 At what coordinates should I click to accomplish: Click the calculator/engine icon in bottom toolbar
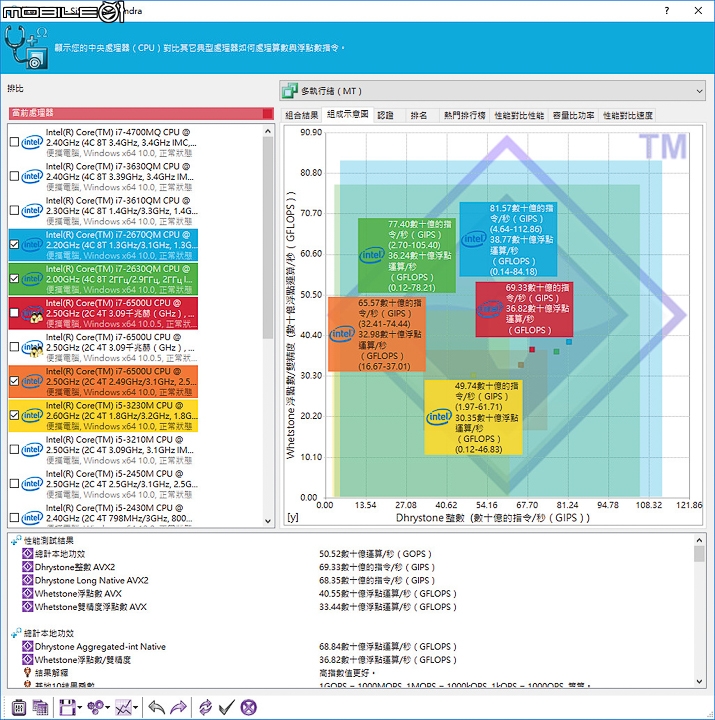[18, 707]
